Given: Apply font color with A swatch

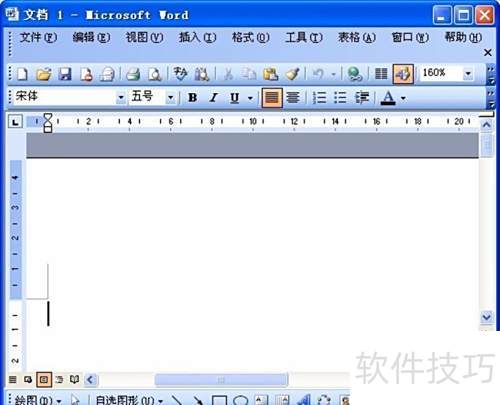Looking at the screenshot, I should [388, 98].
